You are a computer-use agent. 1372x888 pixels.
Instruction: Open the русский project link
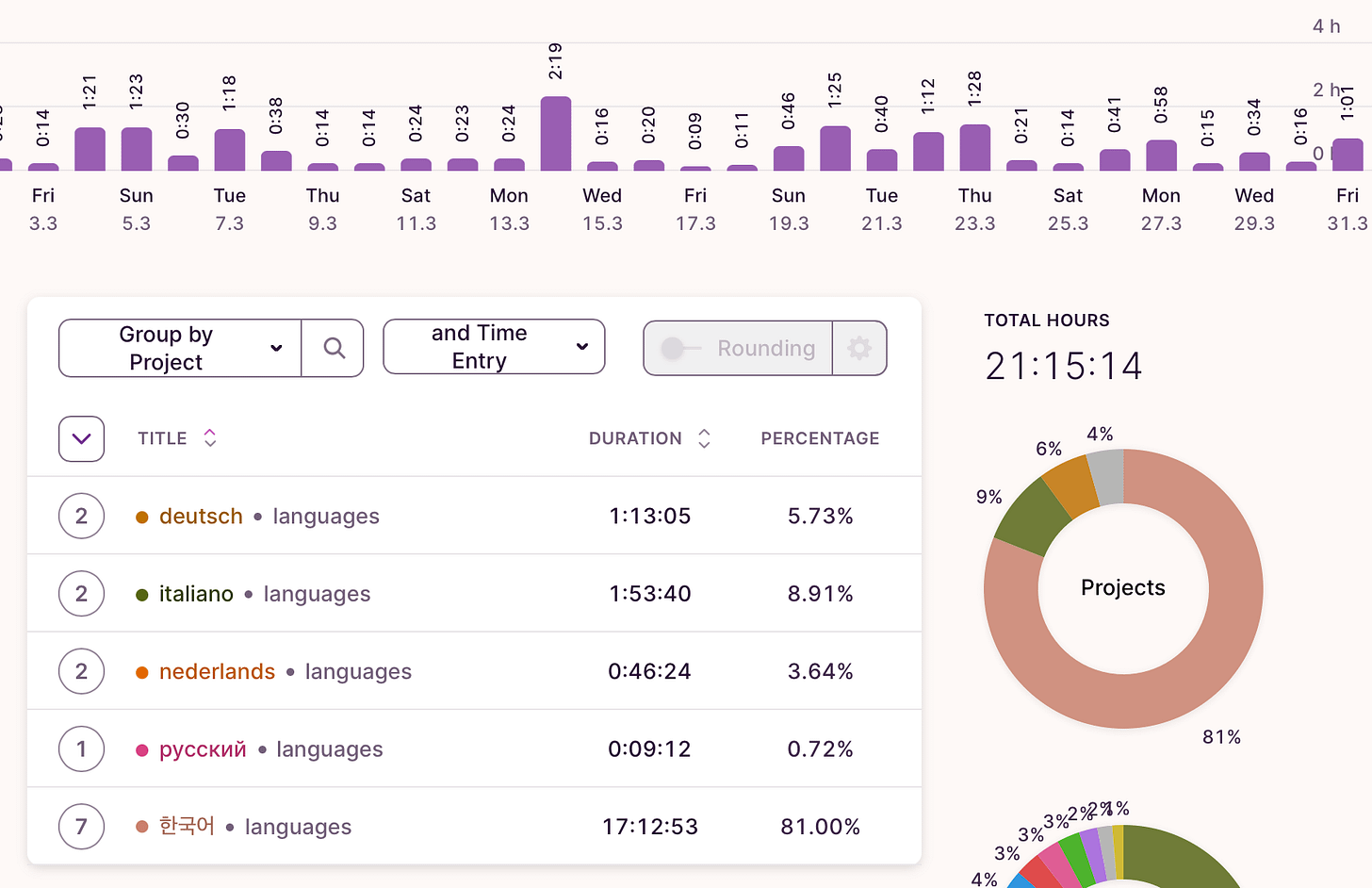click(203, 749)
